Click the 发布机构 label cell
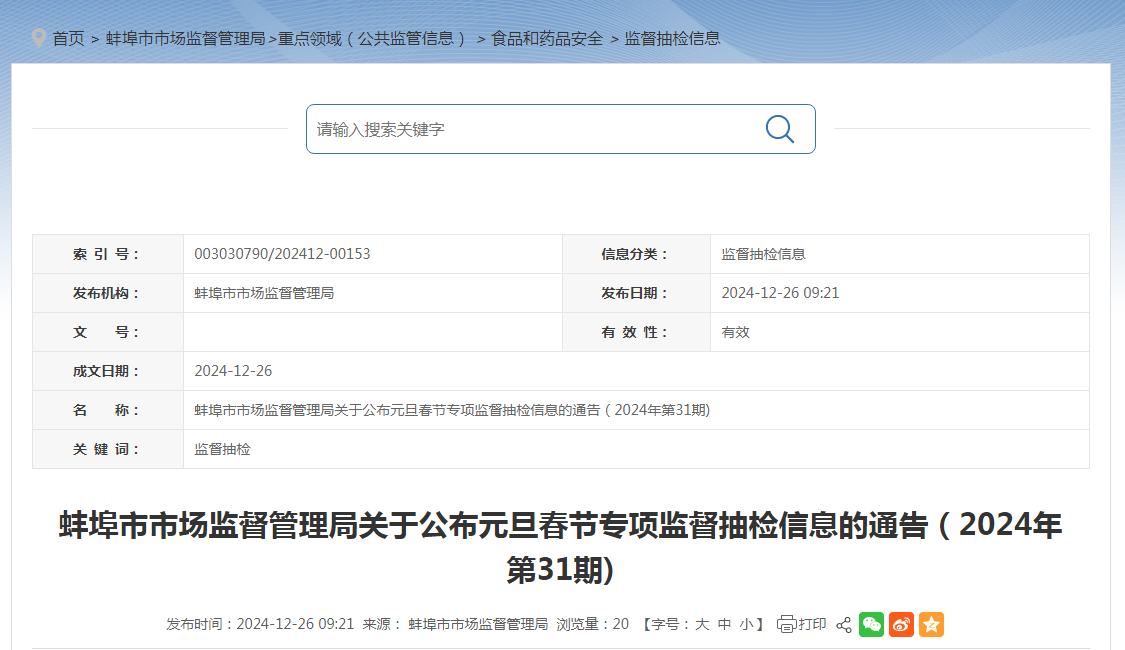The width and height of the screenshot is (1125, 650). pyautogui.click(x=108, y=293)
